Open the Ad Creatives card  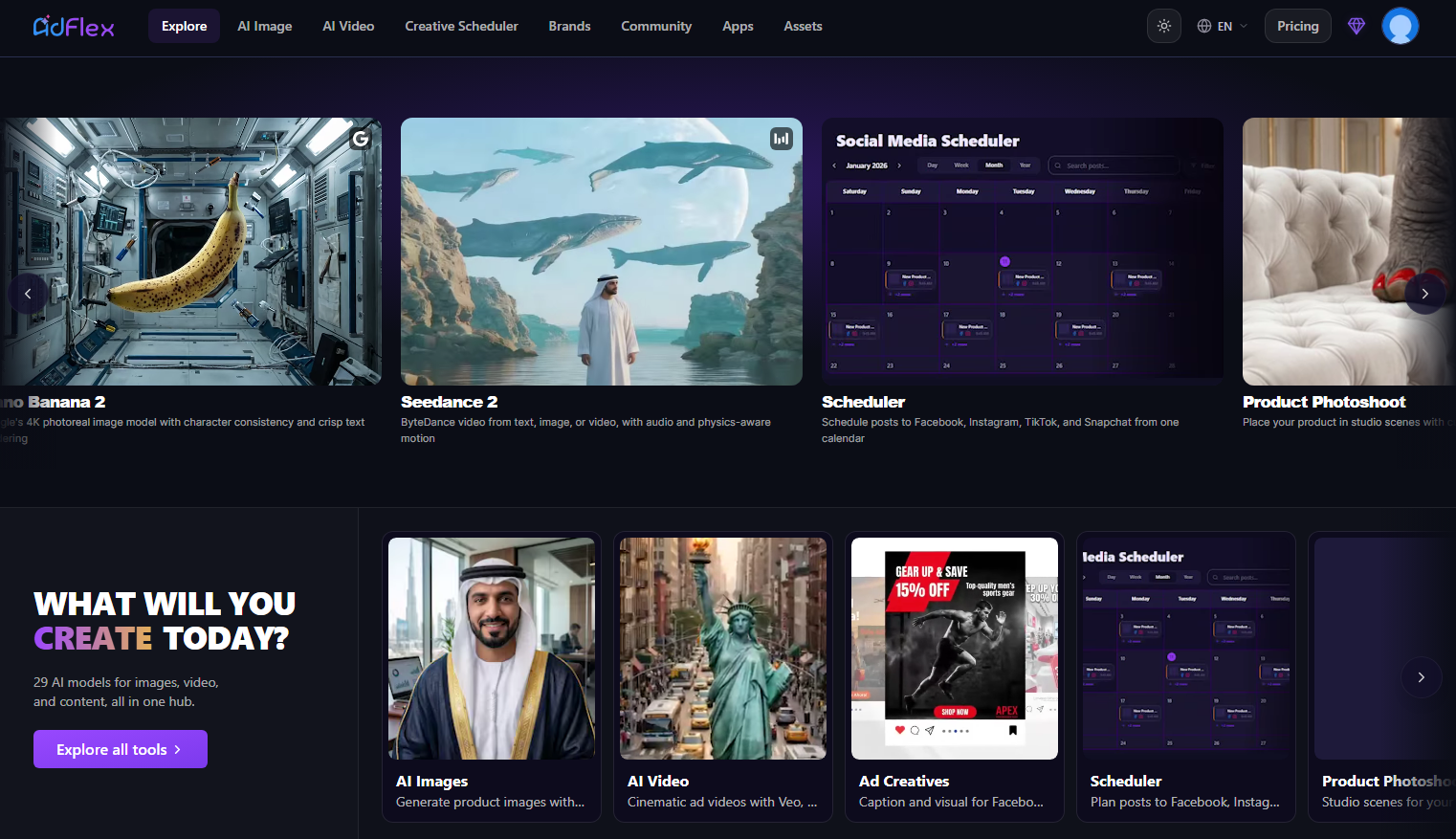[955, 676]
